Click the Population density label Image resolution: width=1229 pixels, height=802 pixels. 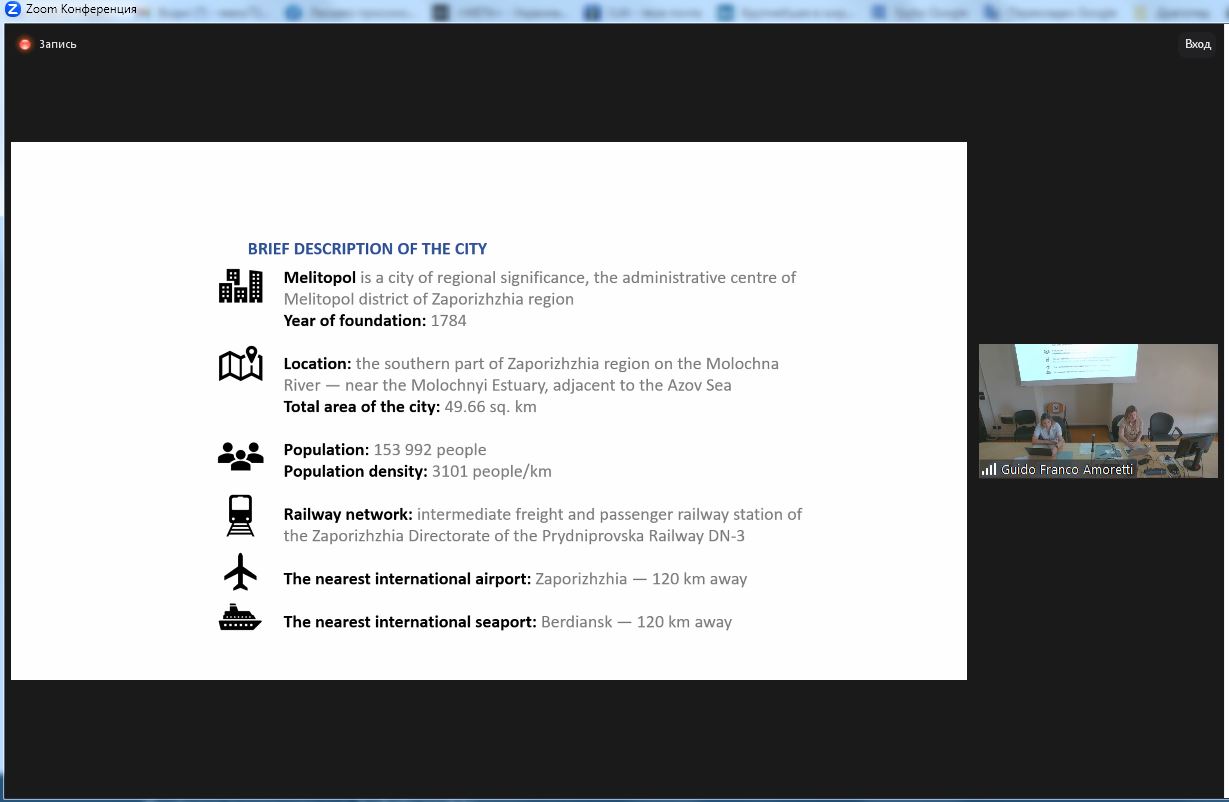point(355,471)
